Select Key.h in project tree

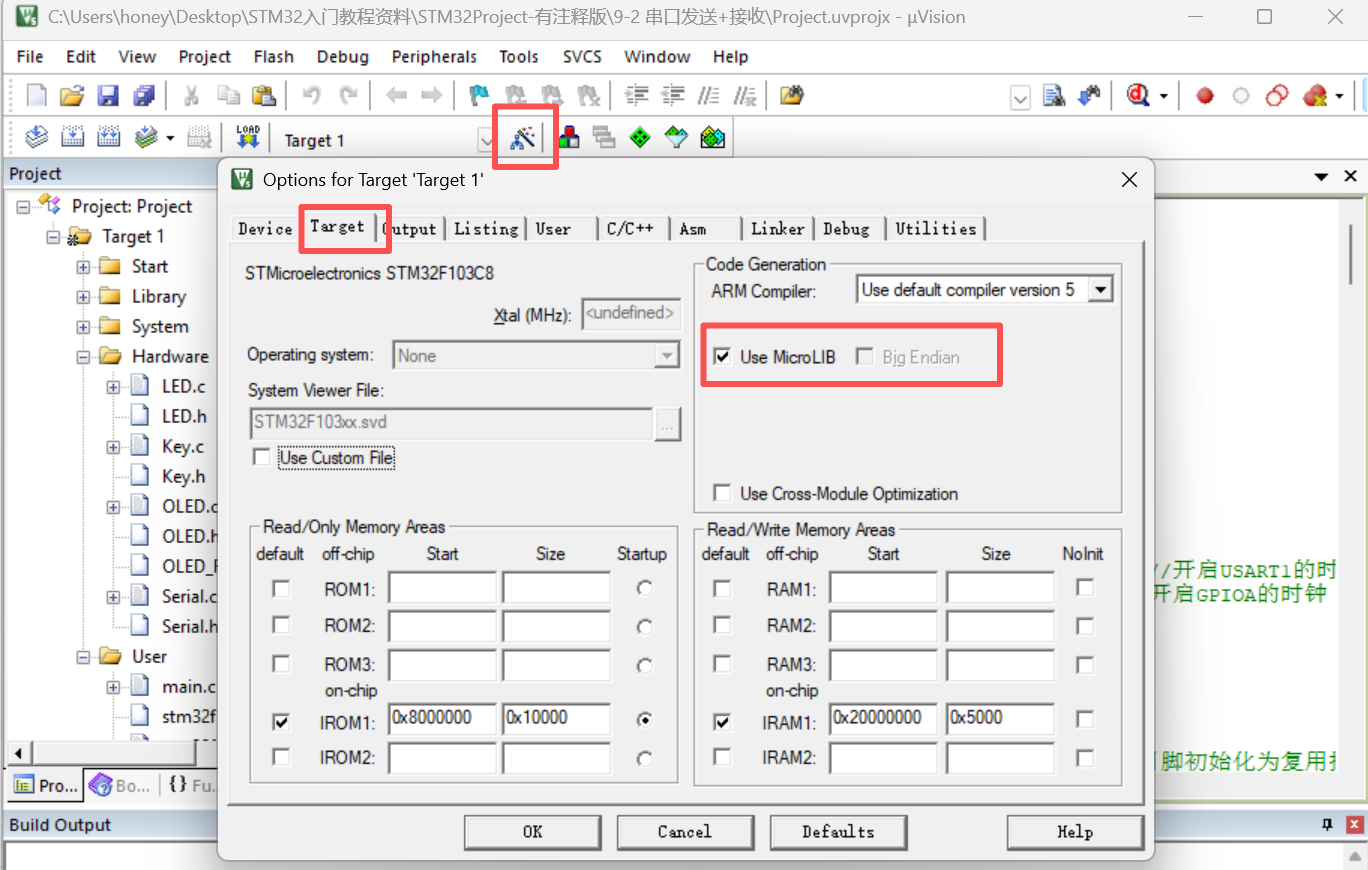(183, 477)
